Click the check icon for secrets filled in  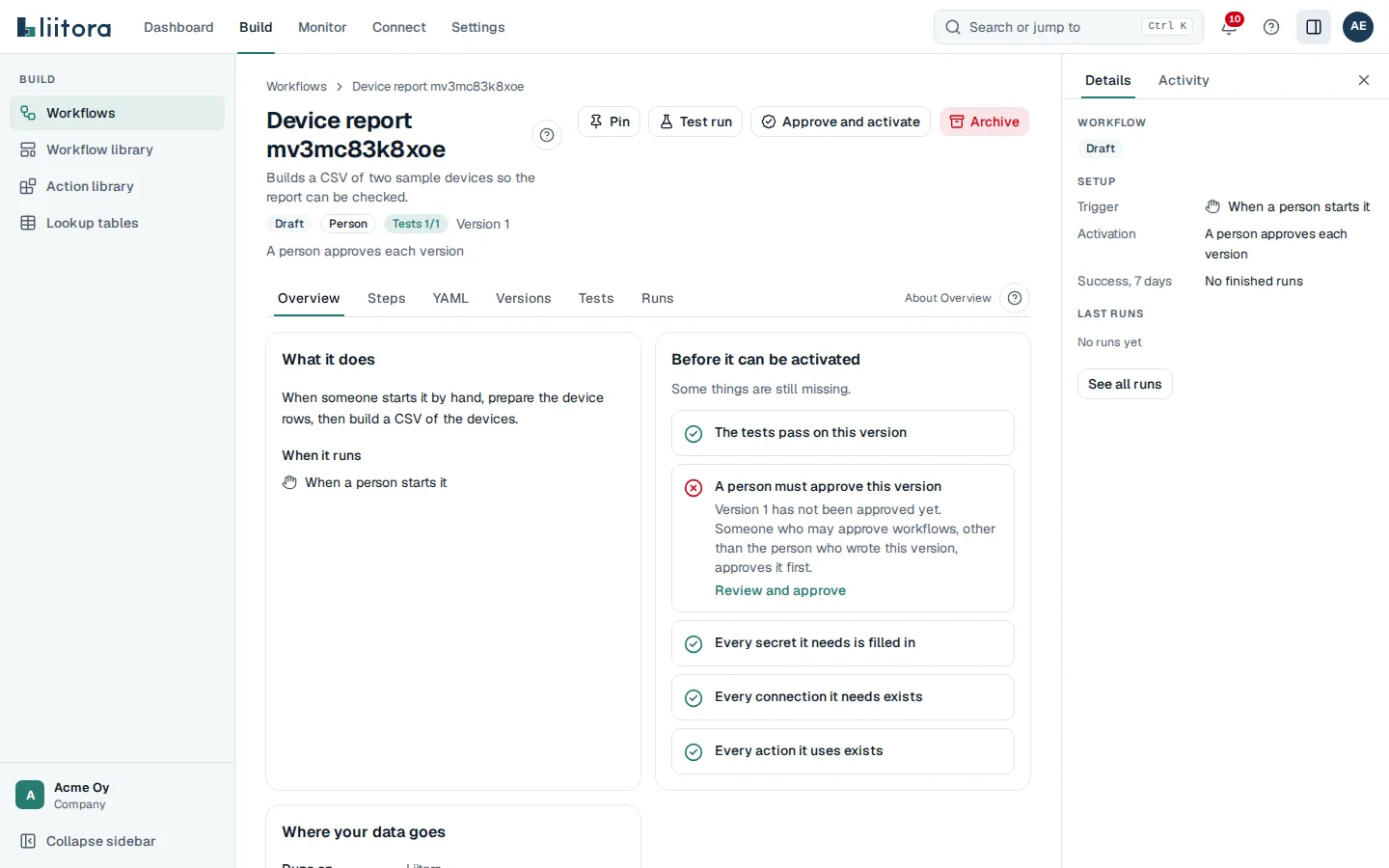tap(694, 644)
